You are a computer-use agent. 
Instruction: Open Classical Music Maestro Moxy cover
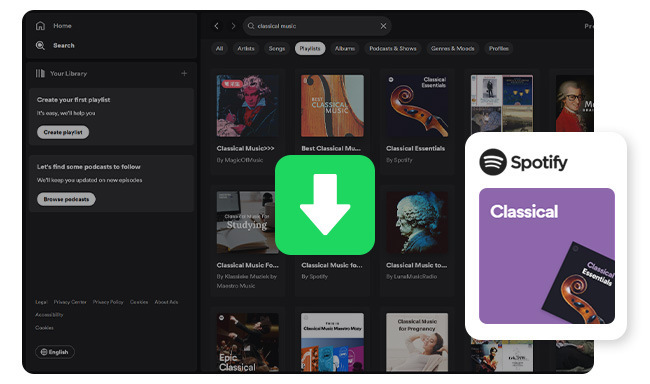pos(332,342)
